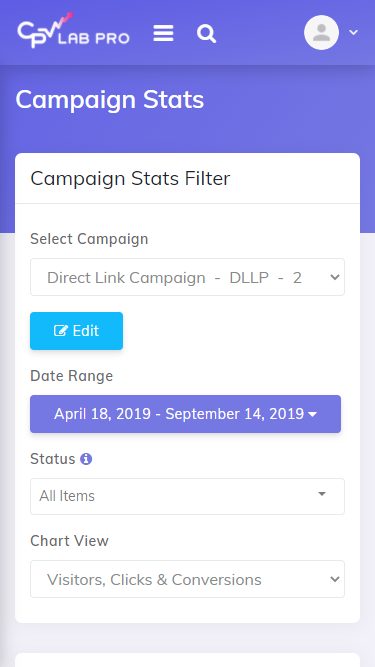375x667 pixels.
Task: Click the pencil icon inside Edit
Action: (x=61, y=331)
